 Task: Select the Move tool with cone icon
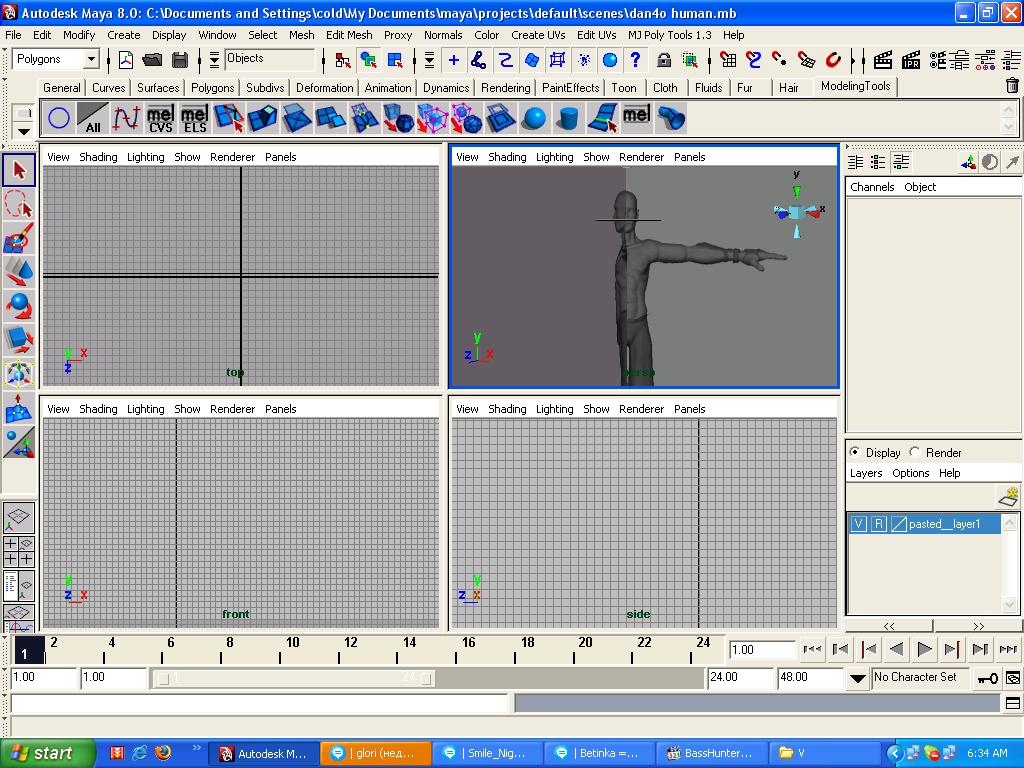(19, 272)
